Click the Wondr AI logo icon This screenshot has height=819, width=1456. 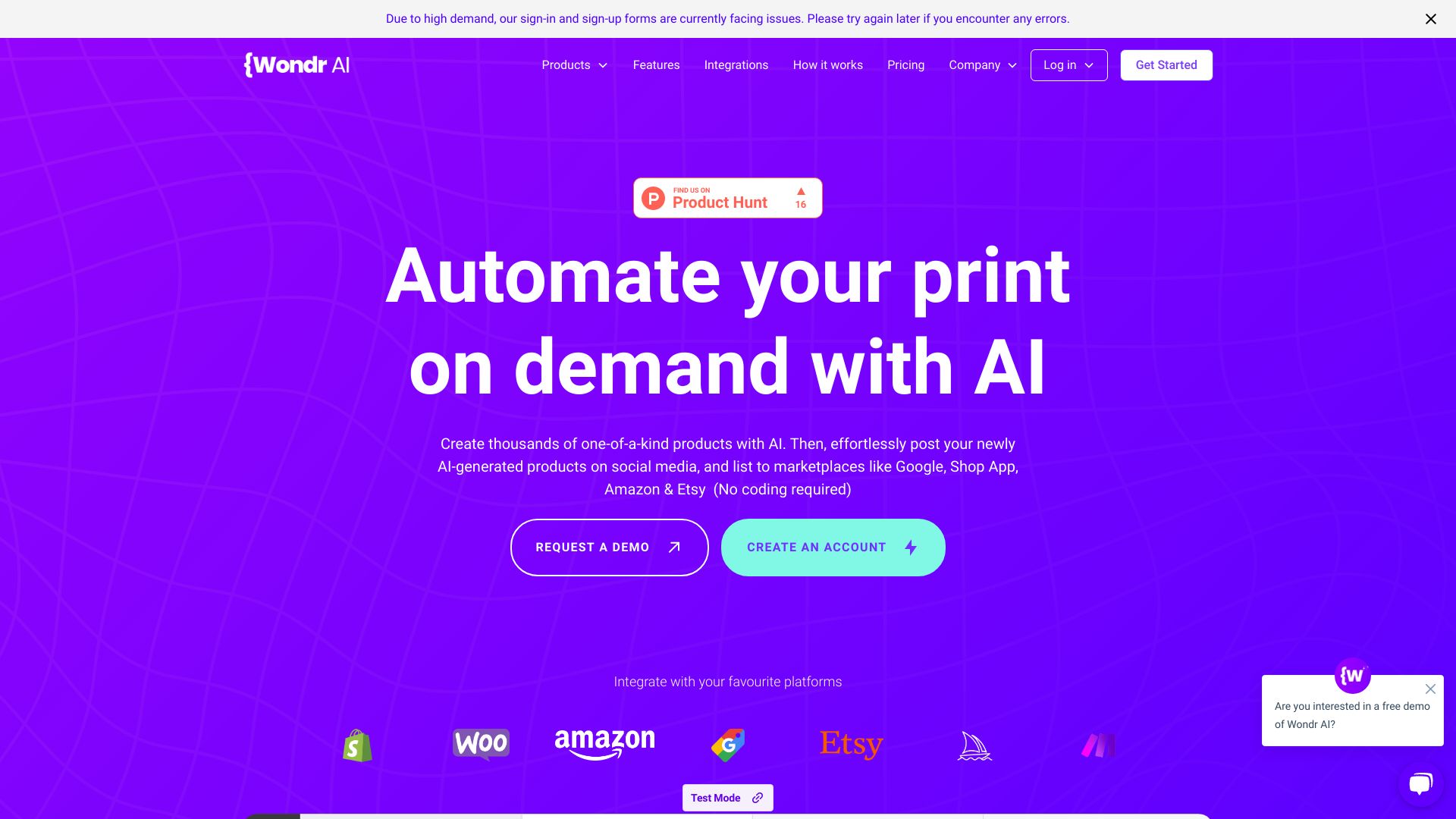(x=296, y=65)
